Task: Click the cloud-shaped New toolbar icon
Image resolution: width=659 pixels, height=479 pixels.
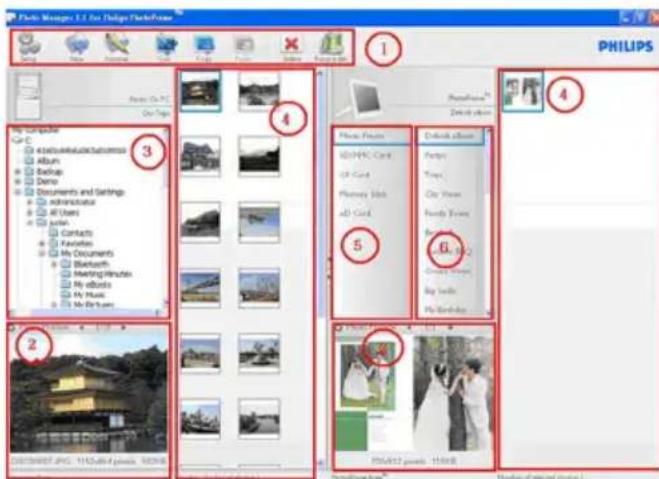Action: click(x=78, y=45)
